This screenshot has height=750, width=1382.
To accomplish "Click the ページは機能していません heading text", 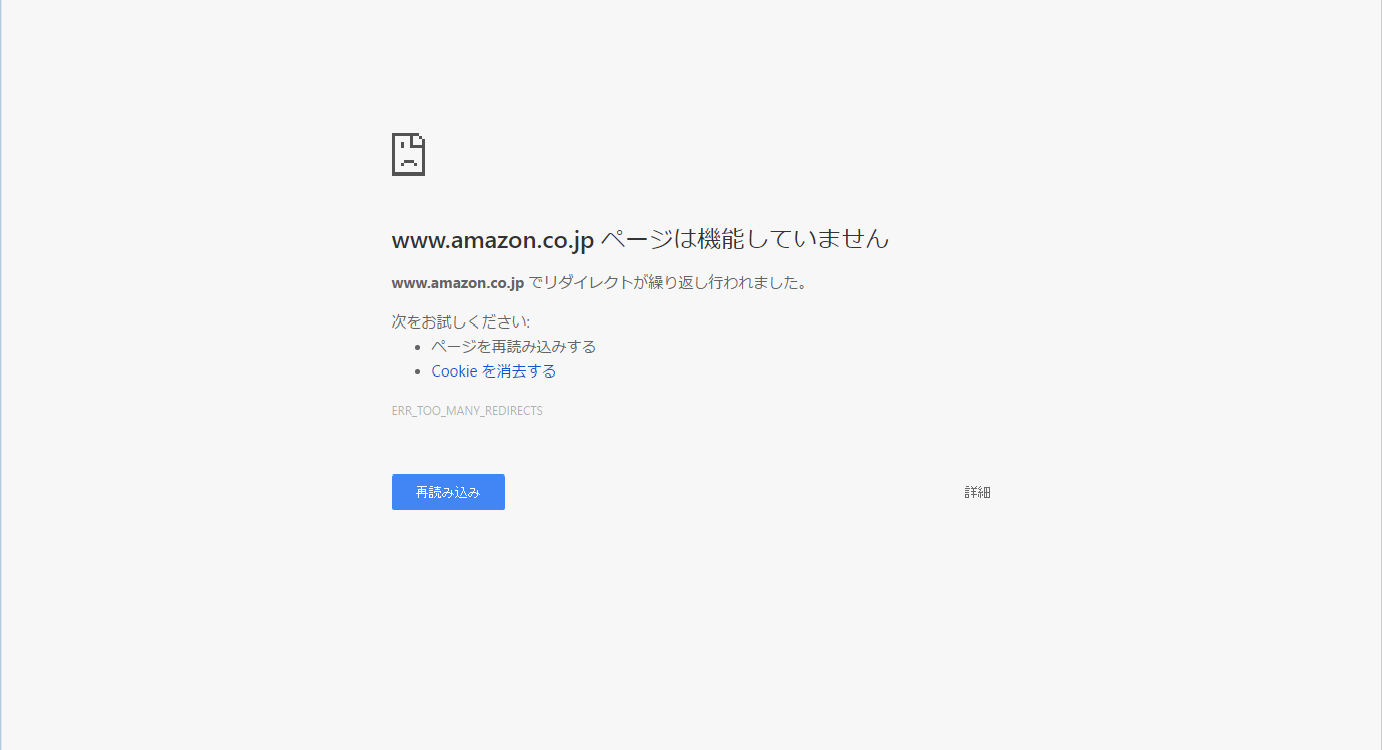I will coord(745,239).
